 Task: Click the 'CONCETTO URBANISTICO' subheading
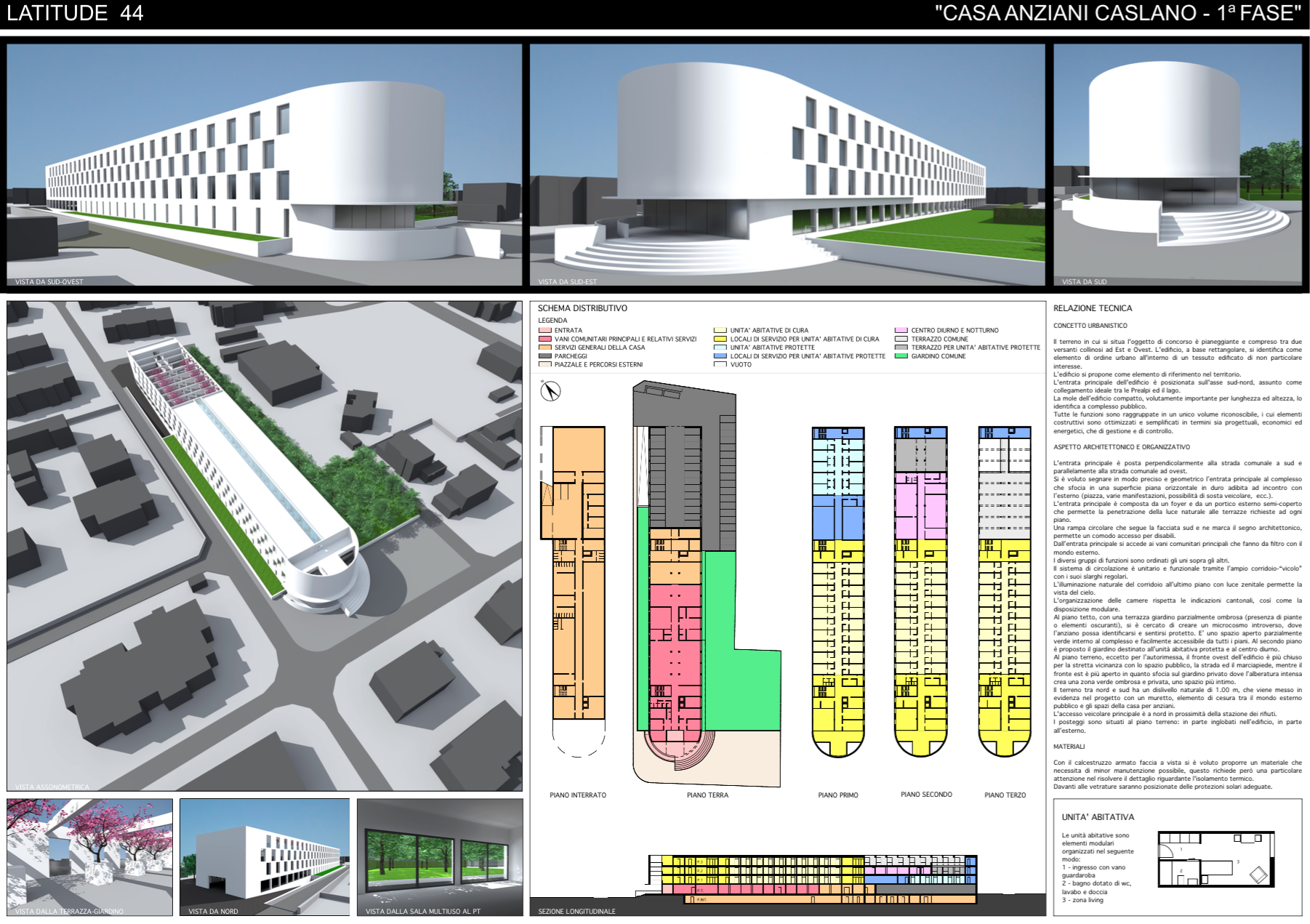point(1090,326)
